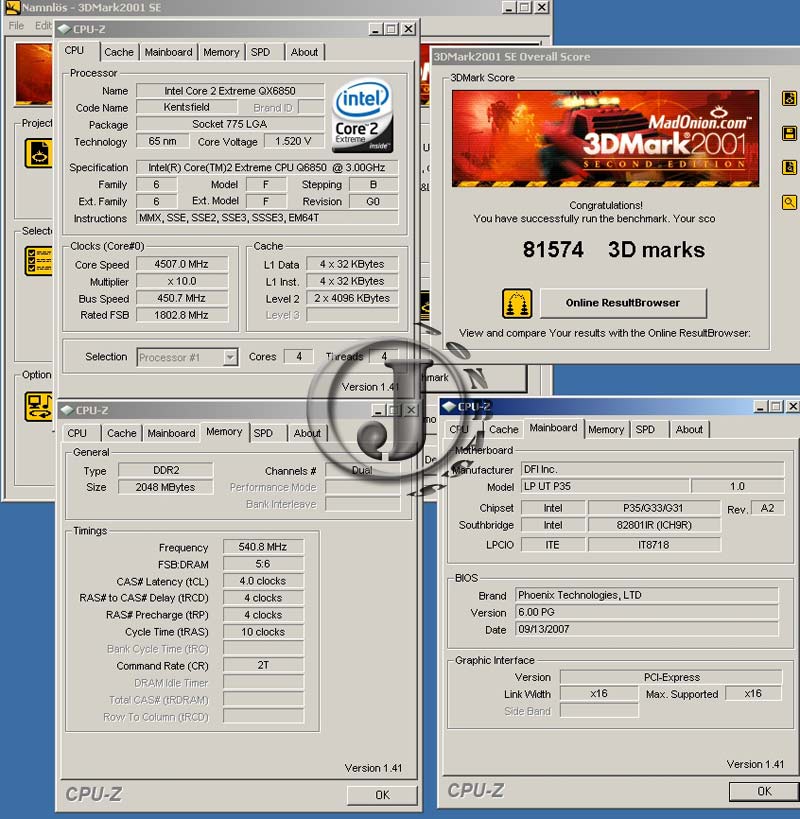
Task: Click the BIOS Brand field Phoenix Technologies, LTD
Action: 646,595
